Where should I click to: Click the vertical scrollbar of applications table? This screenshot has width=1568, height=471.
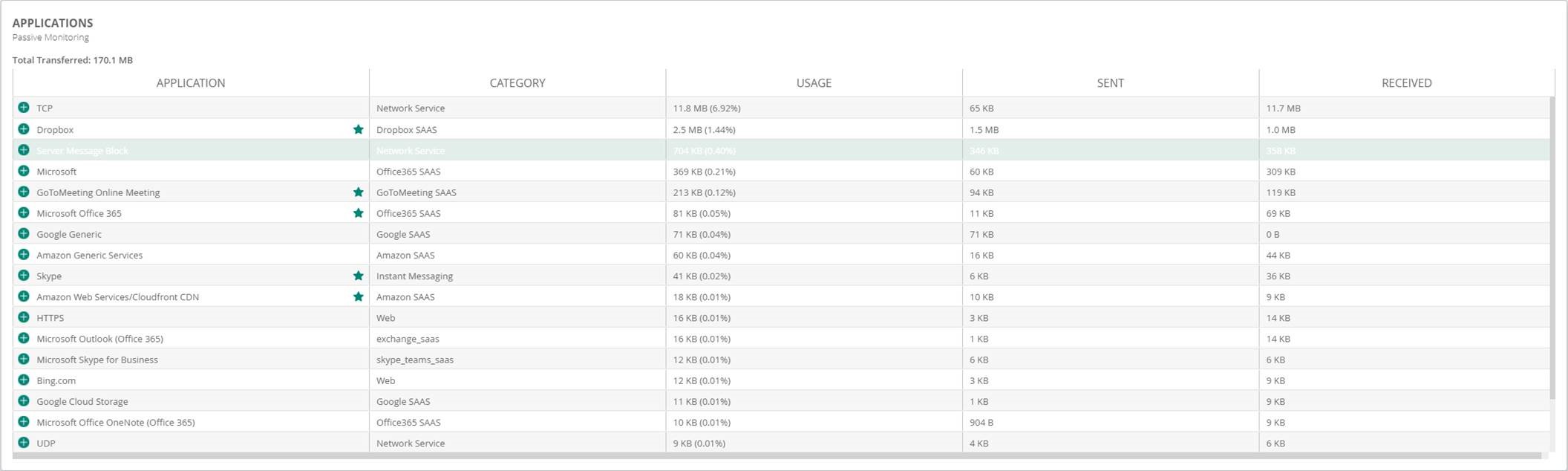(x=1552, y=247)
